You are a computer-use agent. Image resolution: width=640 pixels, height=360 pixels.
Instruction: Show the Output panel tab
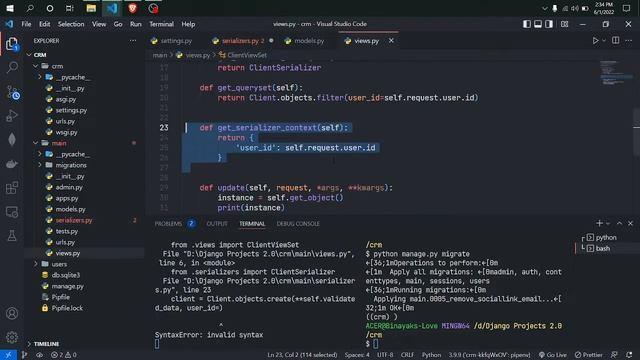[x=217, y=224]
